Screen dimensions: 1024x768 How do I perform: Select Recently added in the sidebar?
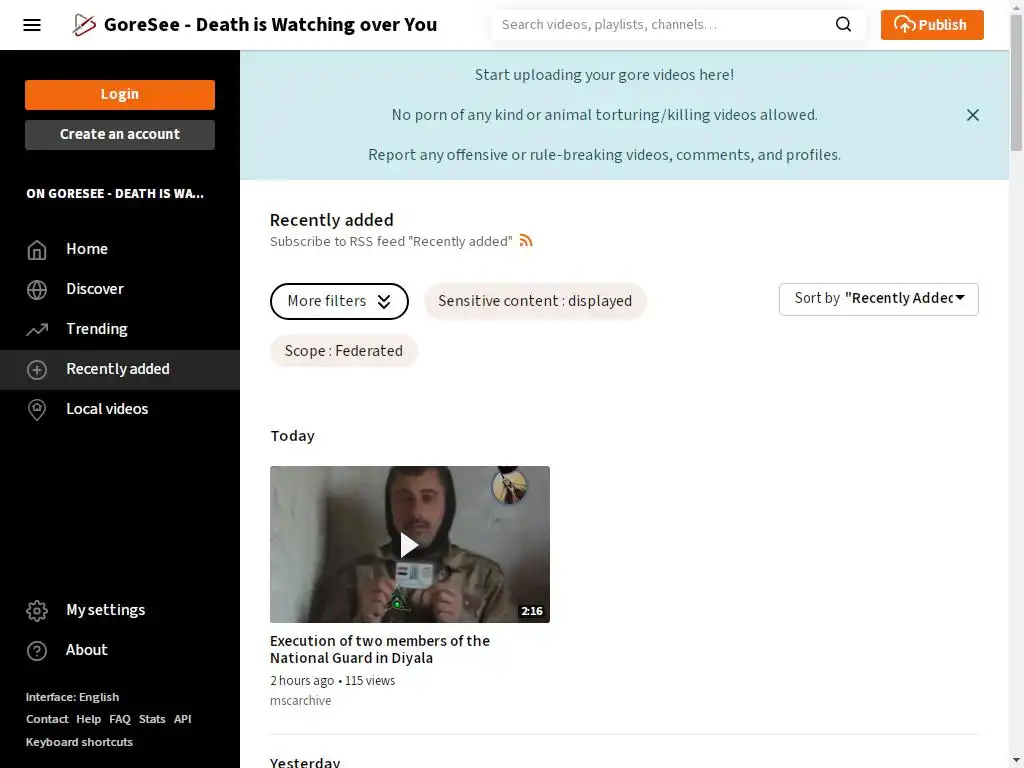120,370
